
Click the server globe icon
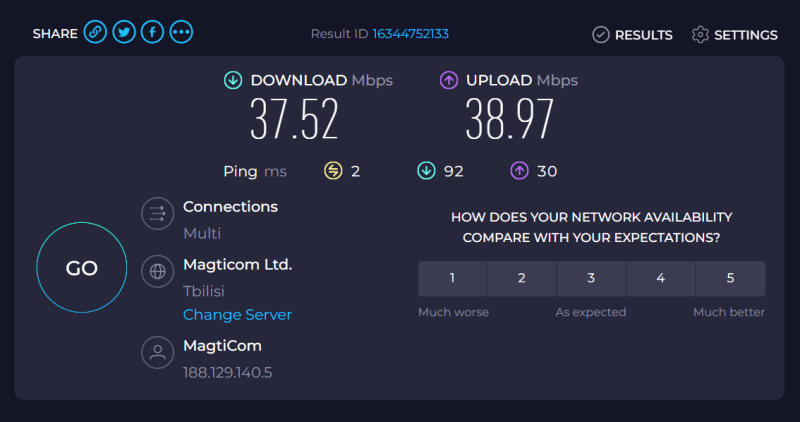click(157, 271)
